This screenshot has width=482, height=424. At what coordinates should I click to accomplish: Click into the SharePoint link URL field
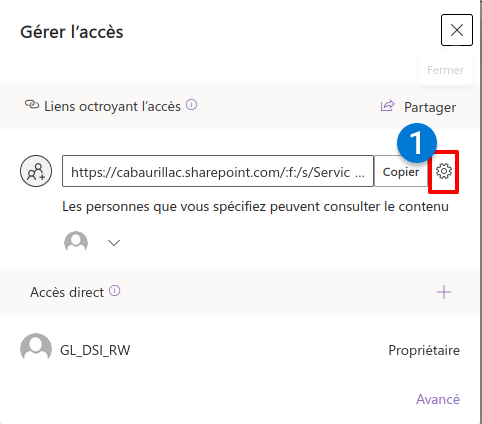click(218, 171)
